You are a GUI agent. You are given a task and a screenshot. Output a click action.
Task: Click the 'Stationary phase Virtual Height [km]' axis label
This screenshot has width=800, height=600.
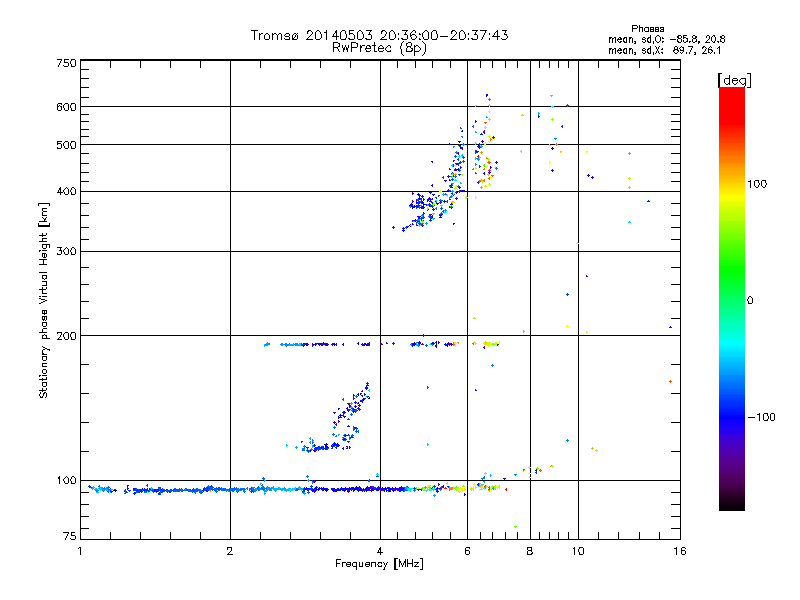44,301
